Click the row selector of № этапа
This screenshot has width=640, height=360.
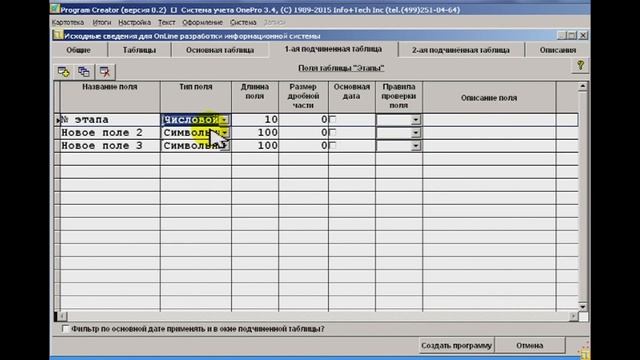click(57, 120)
